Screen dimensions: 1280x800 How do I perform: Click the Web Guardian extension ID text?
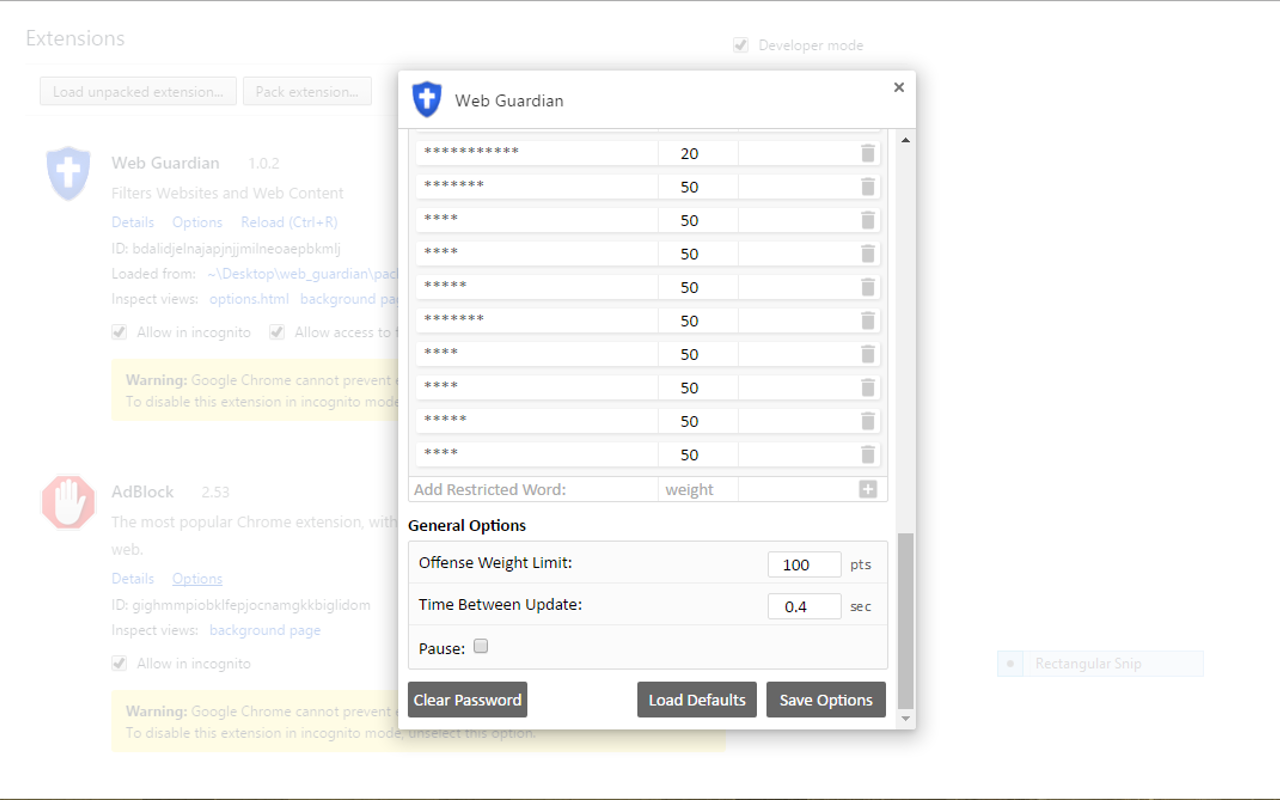(226, 248)
